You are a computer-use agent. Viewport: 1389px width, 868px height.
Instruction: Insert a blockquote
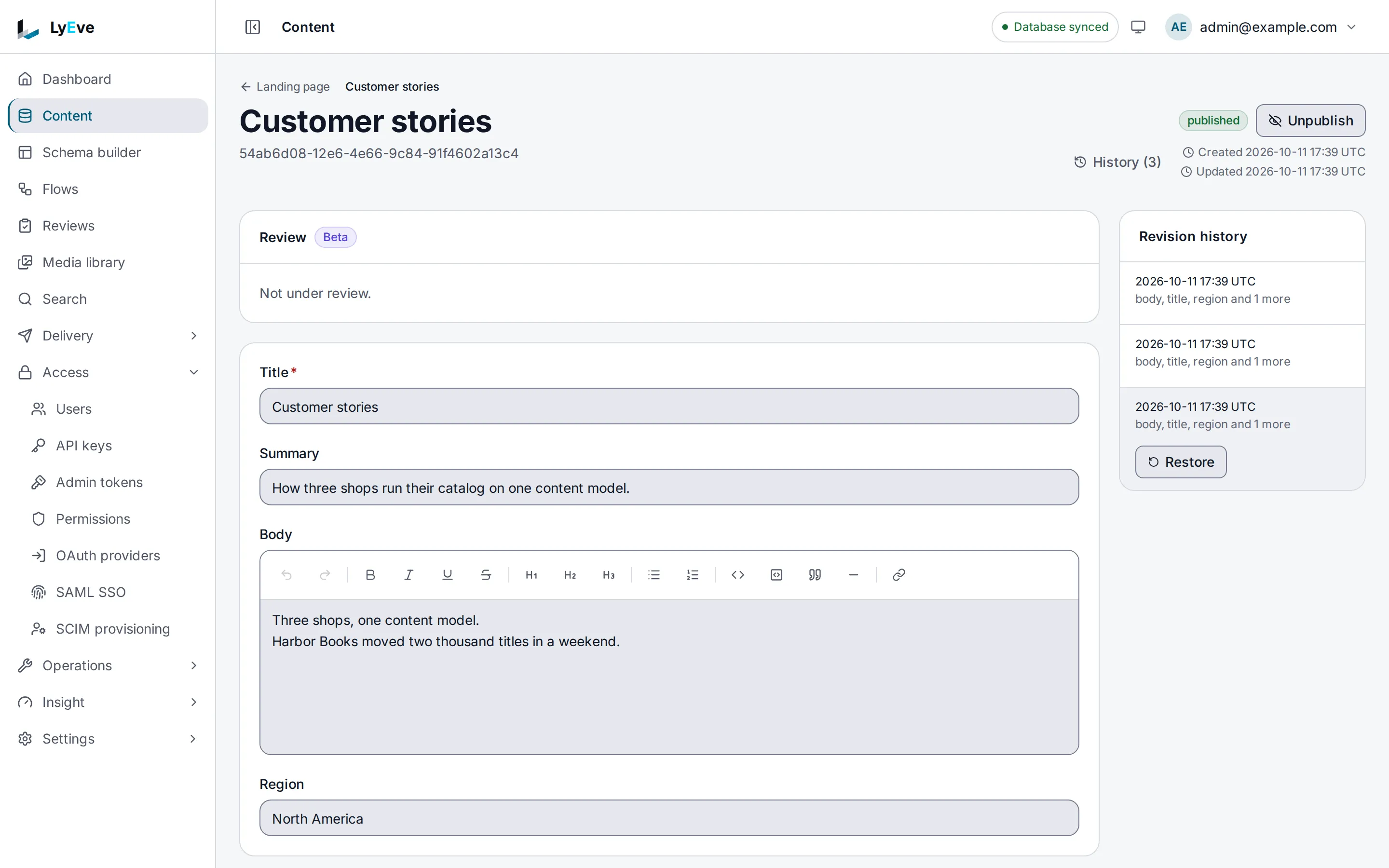(815, 575)
